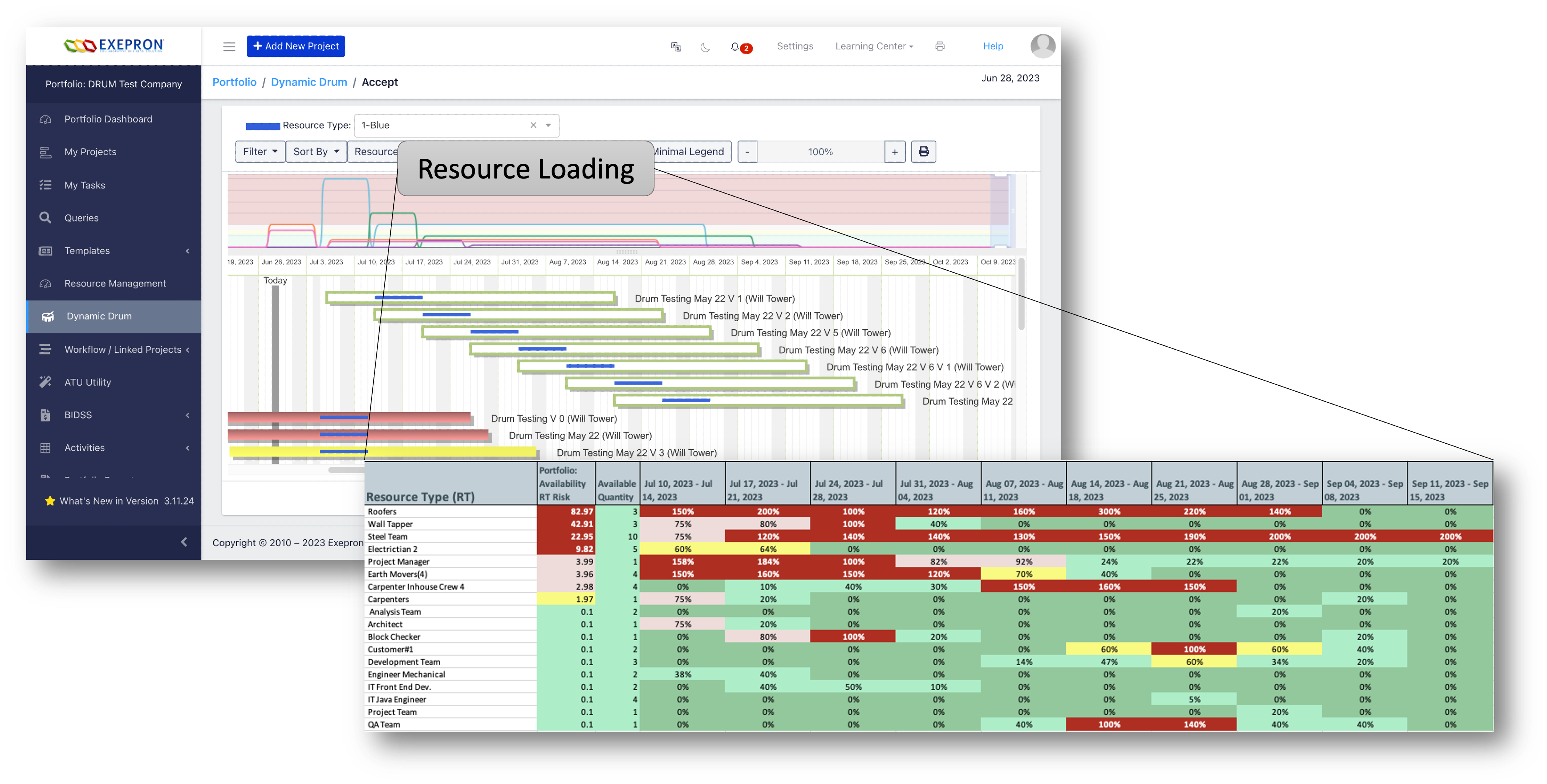Viewport: 1547px width, 784px height.
Task: Click the star icon beside What's New
Action: (x=50, y=501)
